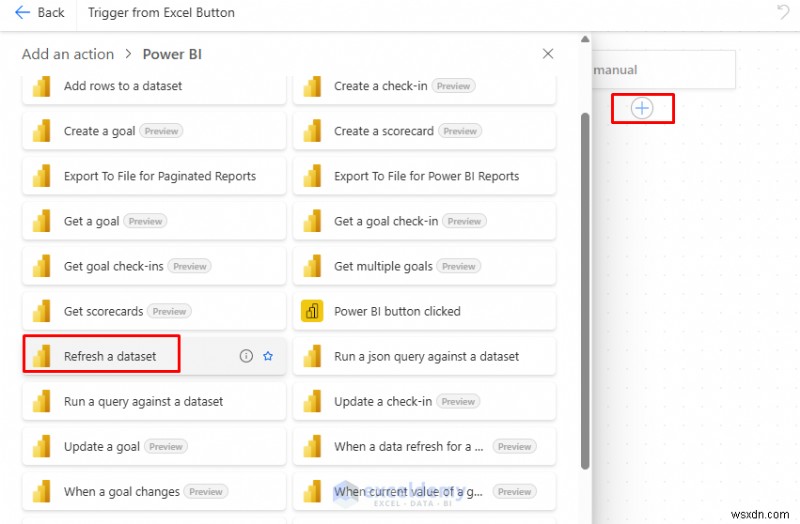Click Power BI icon beside Create a scorecard
The image size is (800, 524).
click(312, 131)
